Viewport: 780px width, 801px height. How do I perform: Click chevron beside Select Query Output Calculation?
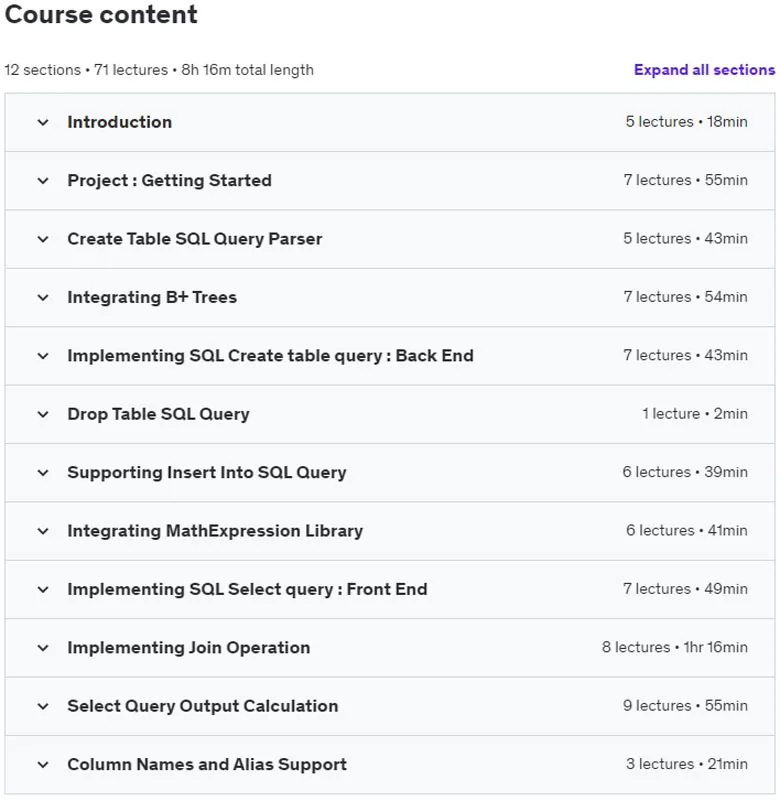click(x=43, y=706)
